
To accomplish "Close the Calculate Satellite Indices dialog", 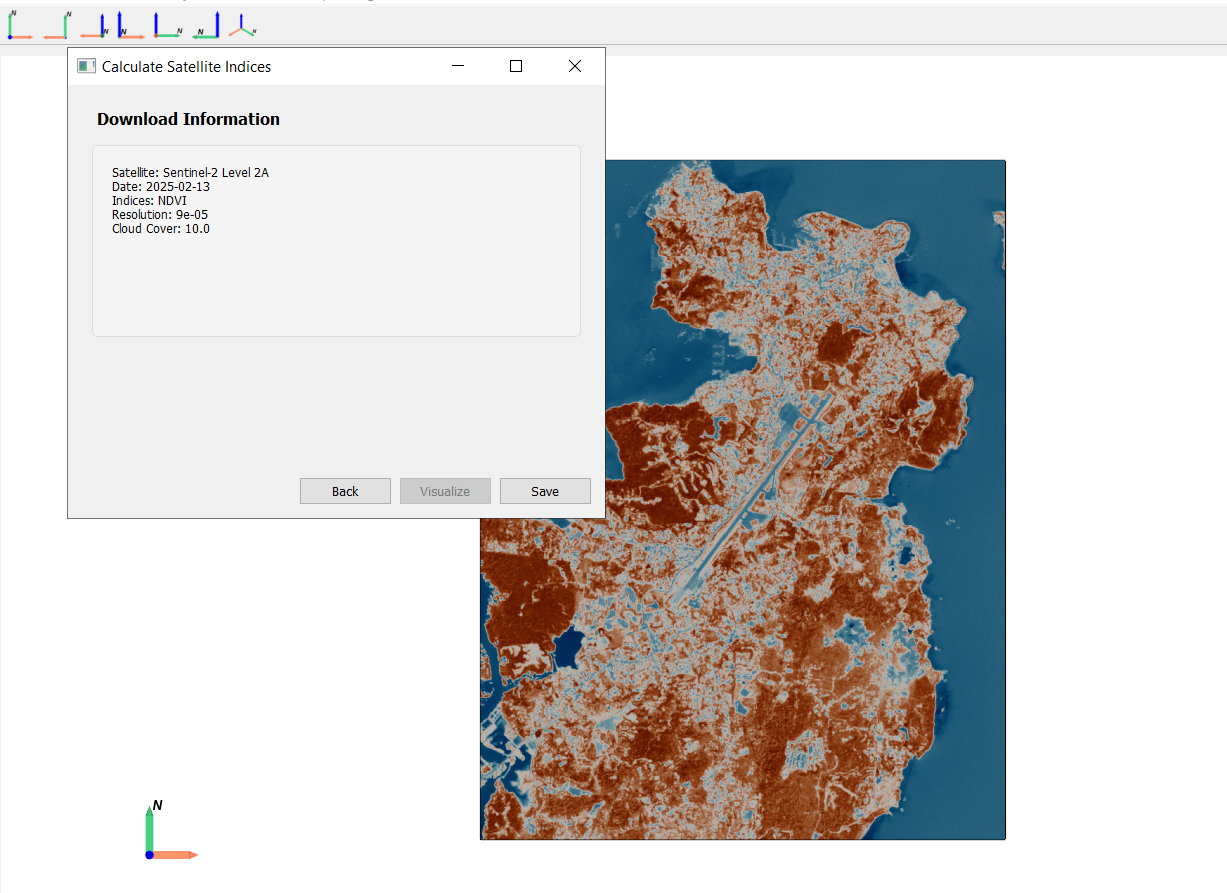I will click(x=574, y=66).
